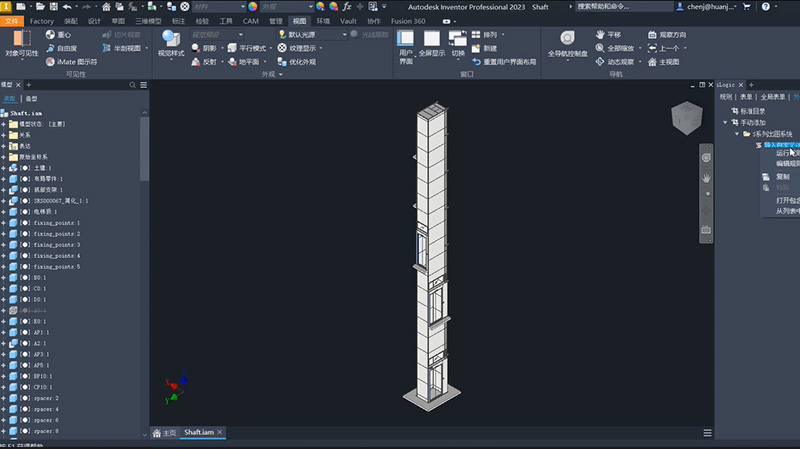Collapse the 手动添加 tree node
Image resolution: width=800 pixels, height=449 pixels.
pyautogui.click(x=727, y=122)
